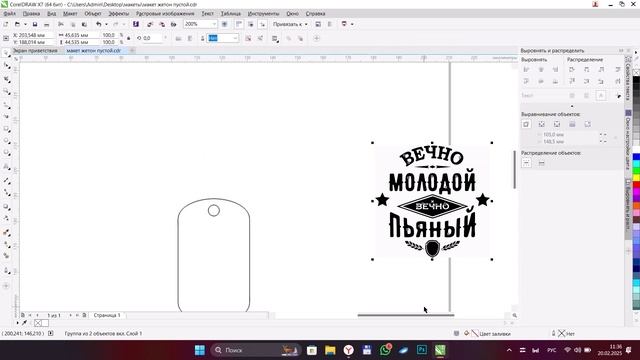This screenshot has width=640, height=360.
Task: Toggle the Show rulers button
Action: (239, 24)
